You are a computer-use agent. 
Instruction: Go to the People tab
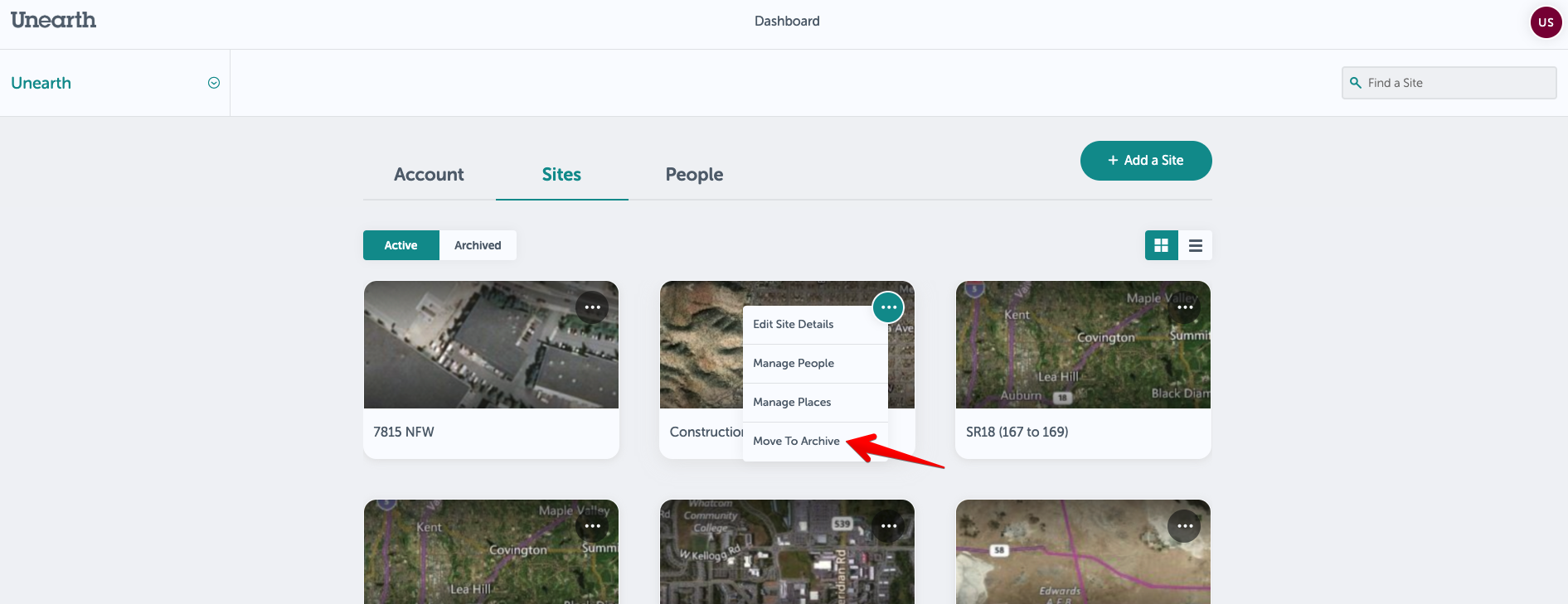pos(694,175)
